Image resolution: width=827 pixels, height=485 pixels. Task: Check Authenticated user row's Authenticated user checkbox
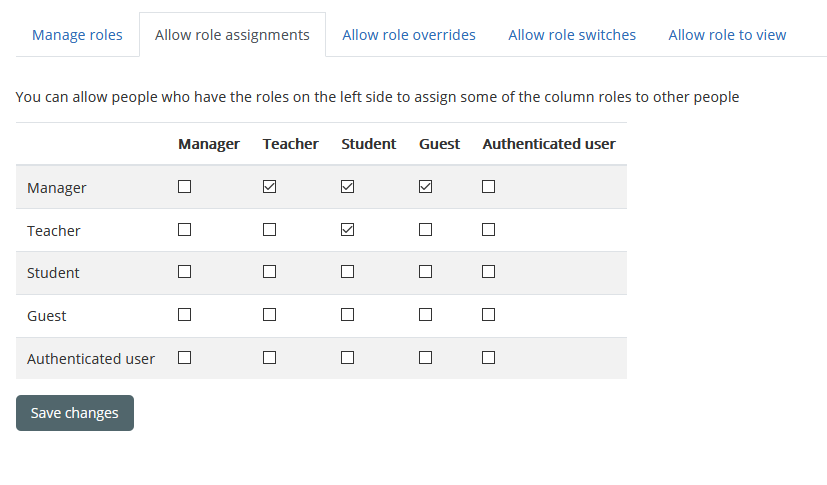tap(488, 358)
